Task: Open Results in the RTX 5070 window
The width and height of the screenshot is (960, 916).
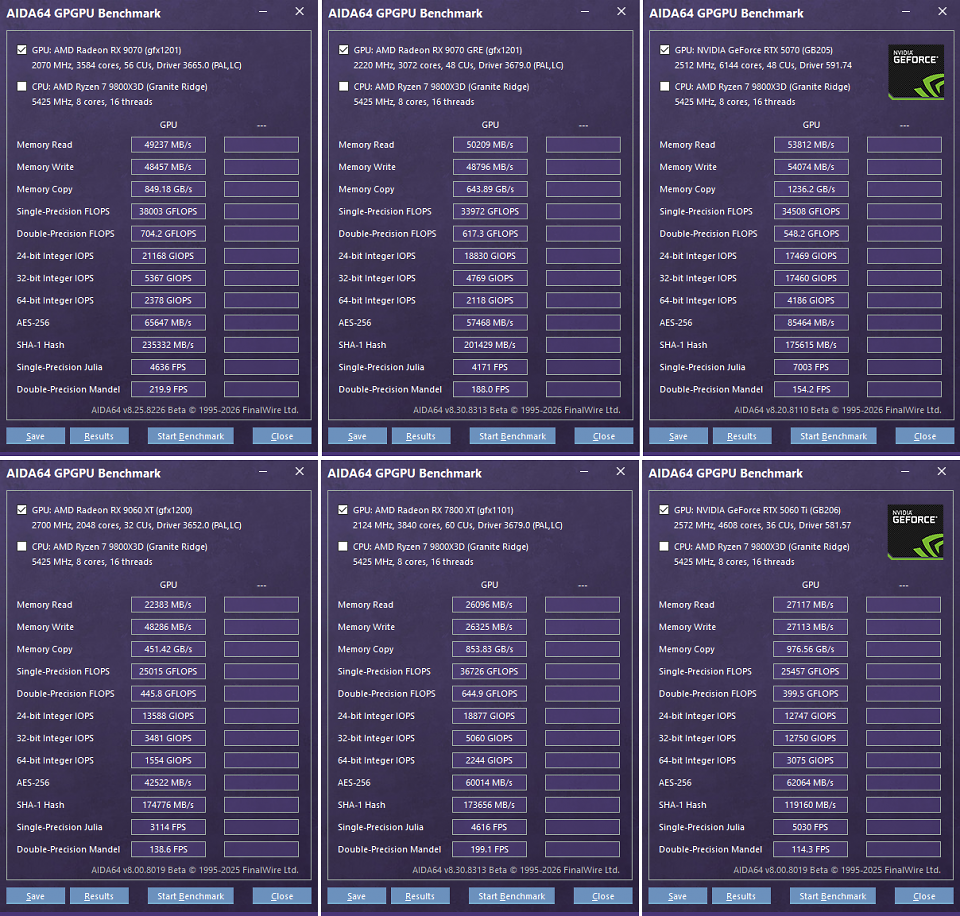Action: point(741,436)
